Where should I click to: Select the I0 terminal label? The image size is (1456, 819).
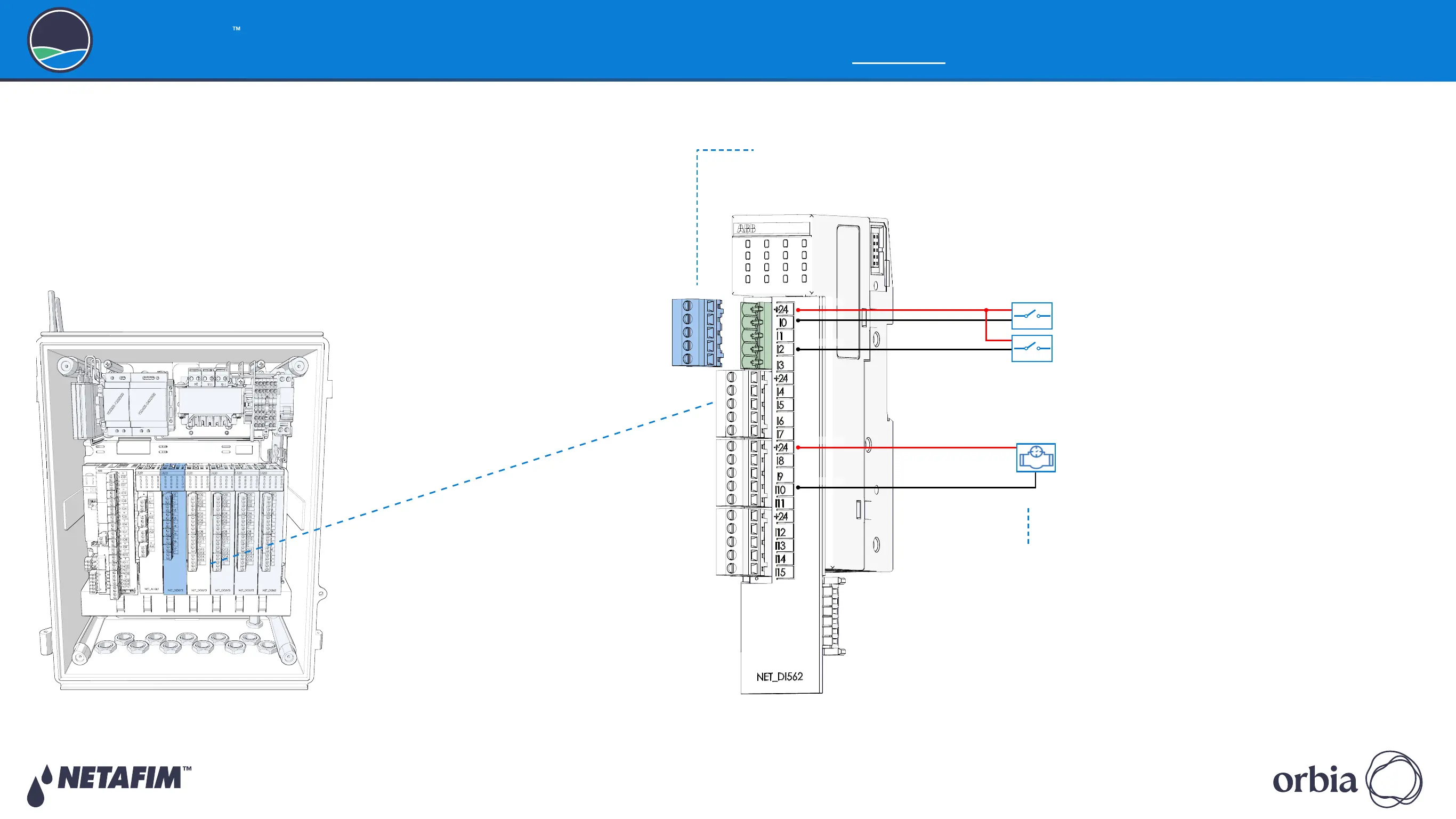click(x=783, y=323)
